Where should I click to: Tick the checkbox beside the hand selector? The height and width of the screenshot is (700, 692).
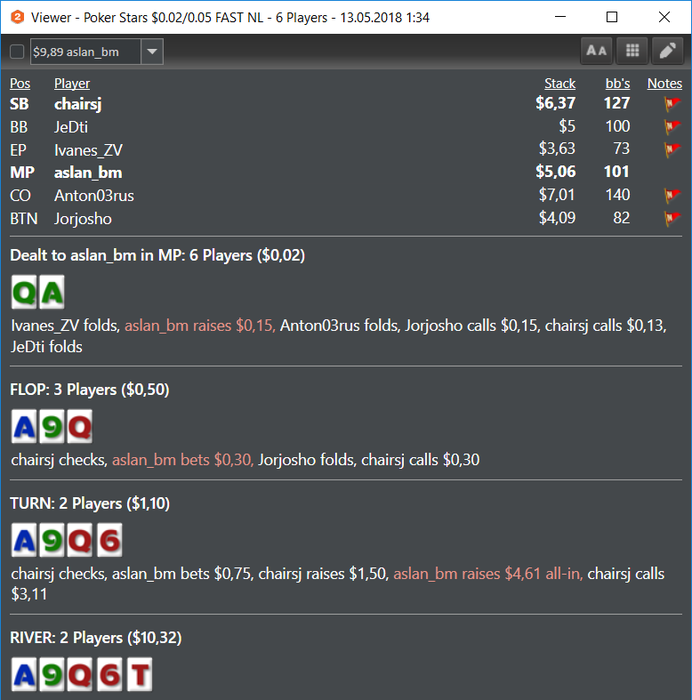coord(17,52)
